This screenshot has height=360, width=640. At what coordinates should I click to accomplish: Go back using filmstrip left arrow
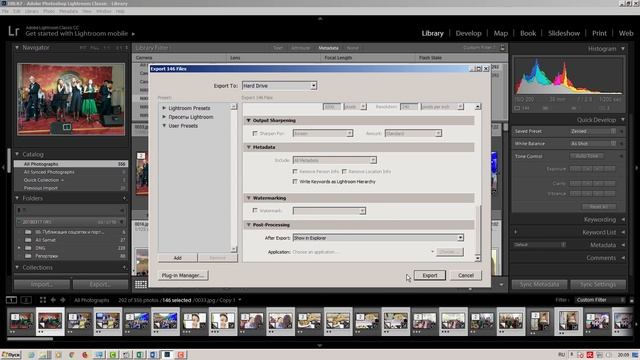(x=53, y=300)
